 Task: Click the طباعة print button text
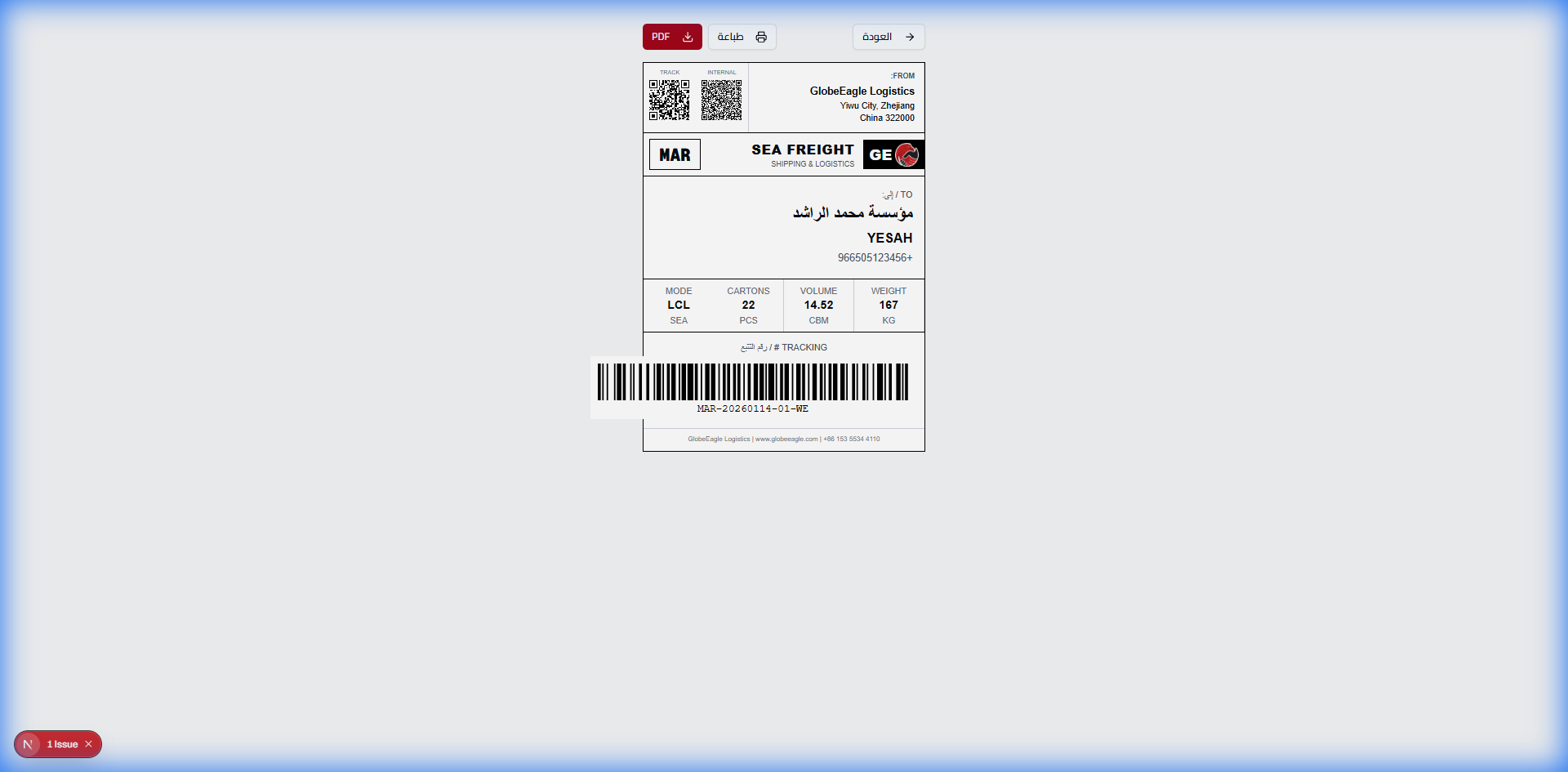[x=730, y=37]
